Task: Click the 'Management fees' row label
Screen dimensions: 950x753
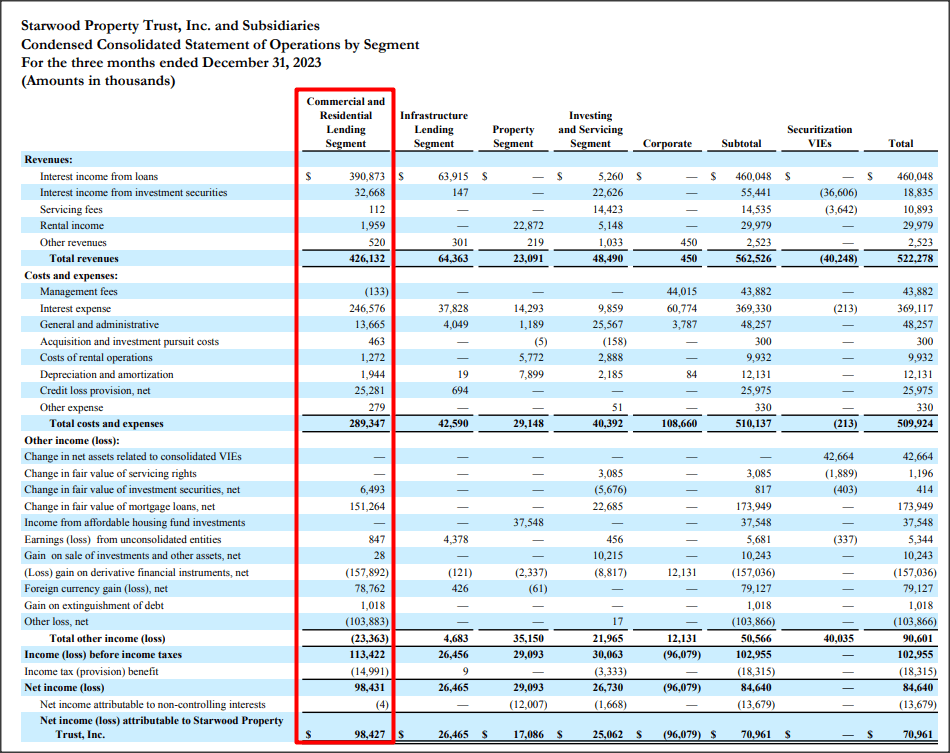Action: pos(79,291)
